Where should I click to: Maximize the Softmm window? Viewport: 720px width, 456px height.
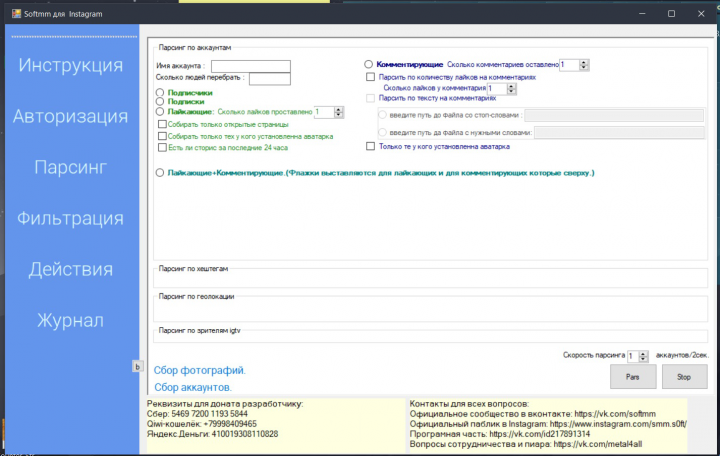[671, 14]
